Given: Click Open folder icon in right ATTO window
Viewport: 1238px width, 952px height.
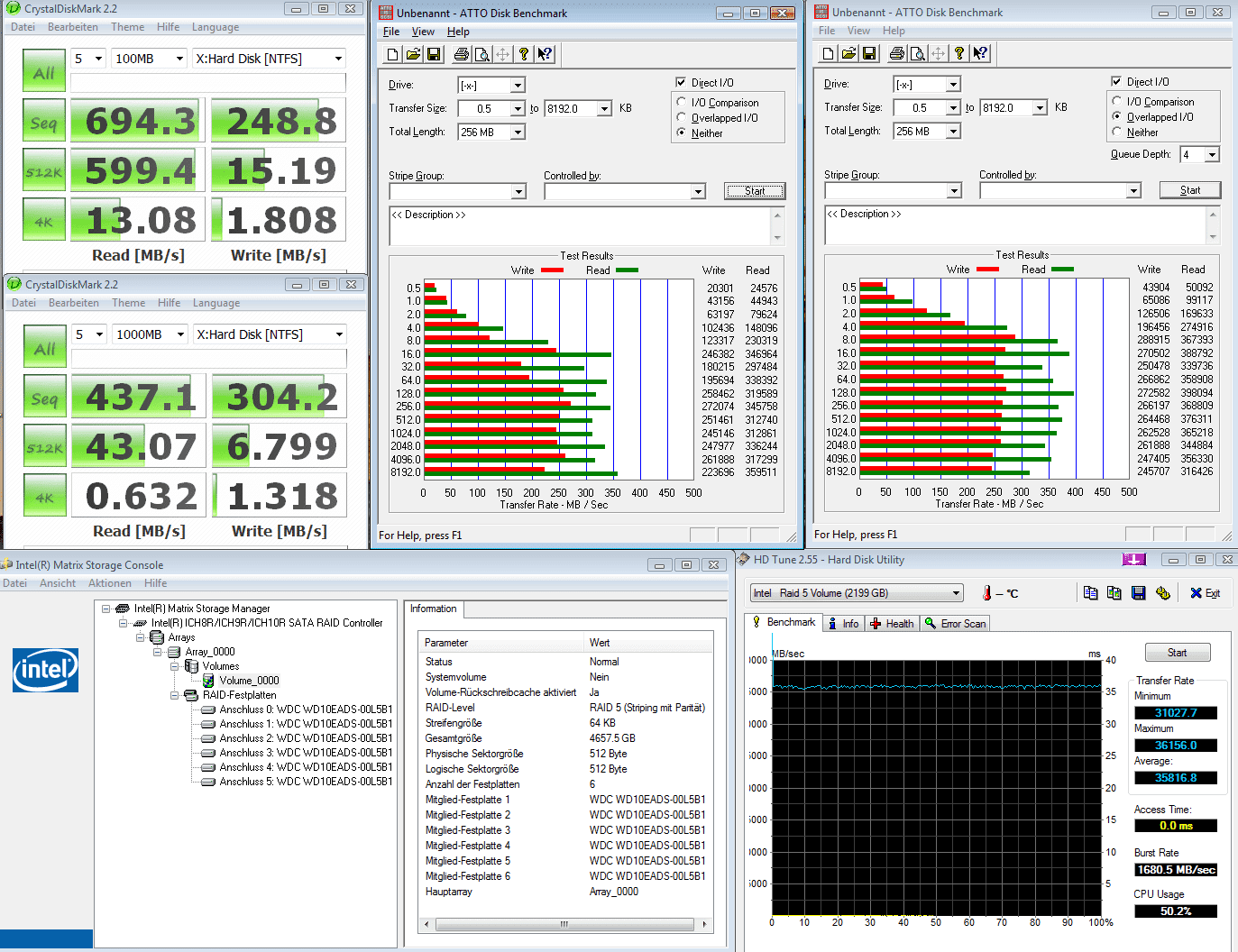Looking at the screenshot, I should pyautogui.click(x=848, y=53).
